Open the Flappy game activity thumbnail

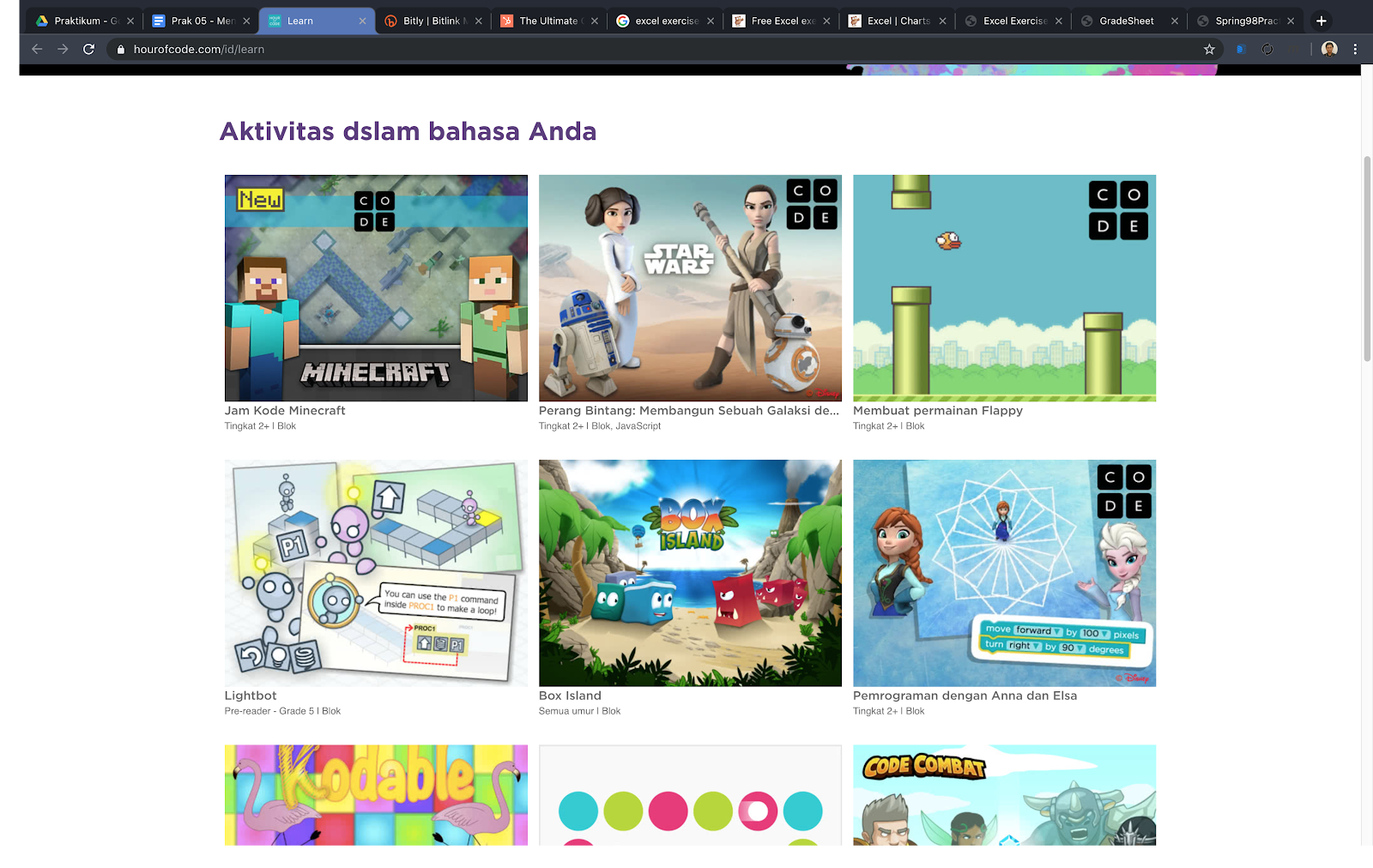1004,288
